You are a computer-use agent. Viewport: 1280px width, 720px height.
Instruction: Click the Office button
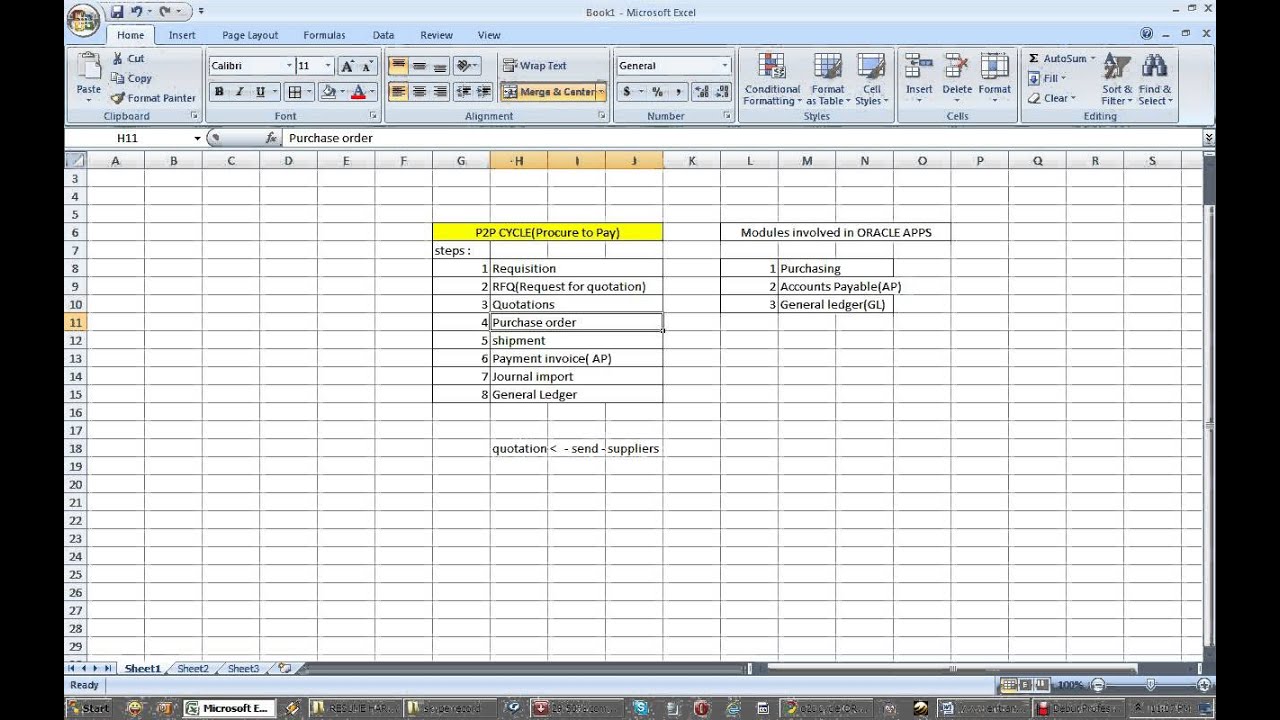[x=83, y=19]
